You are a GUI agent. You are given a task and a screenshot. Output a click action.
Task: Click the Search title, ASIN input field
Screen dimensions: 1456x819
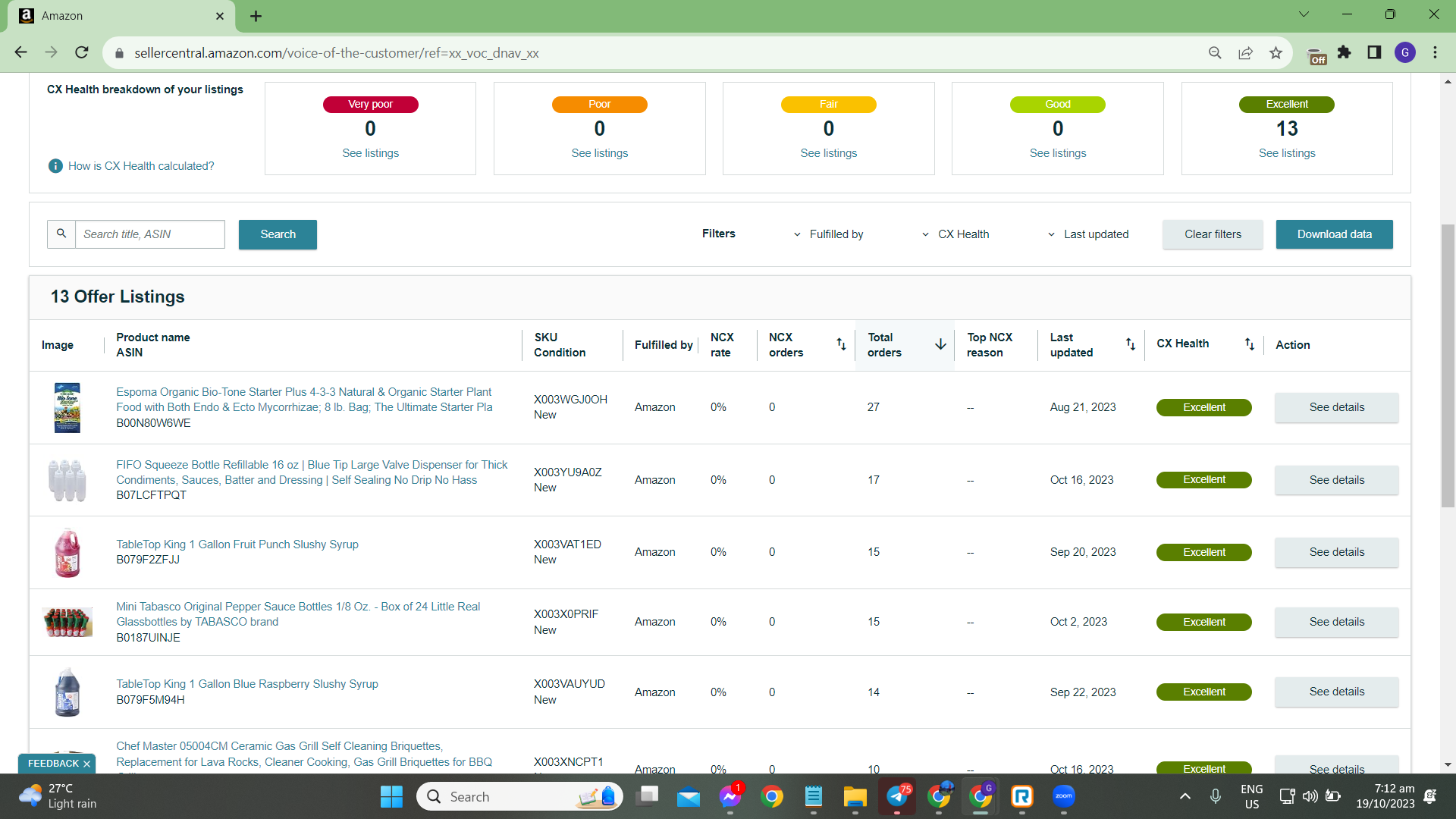coord(149,234)
